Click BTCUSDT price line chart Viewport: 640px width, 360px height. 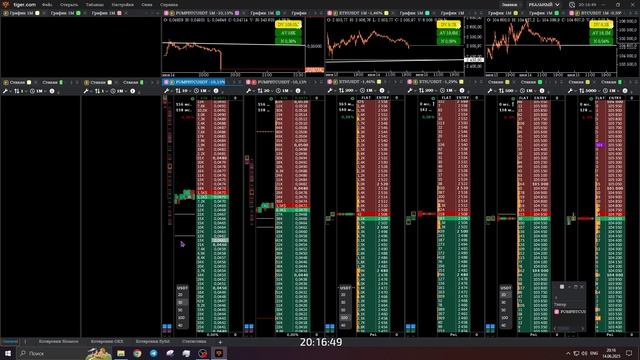click(x=551, y=46)
